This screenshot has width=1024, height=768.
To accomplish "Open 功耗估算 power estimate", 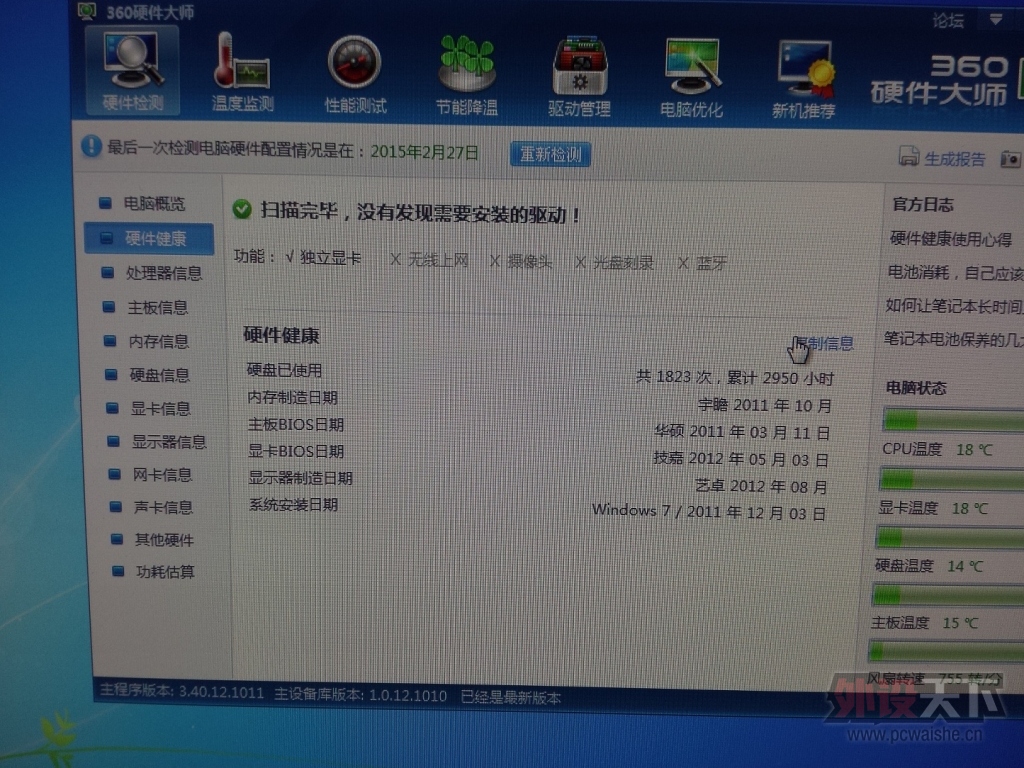I will click(165, 572).
